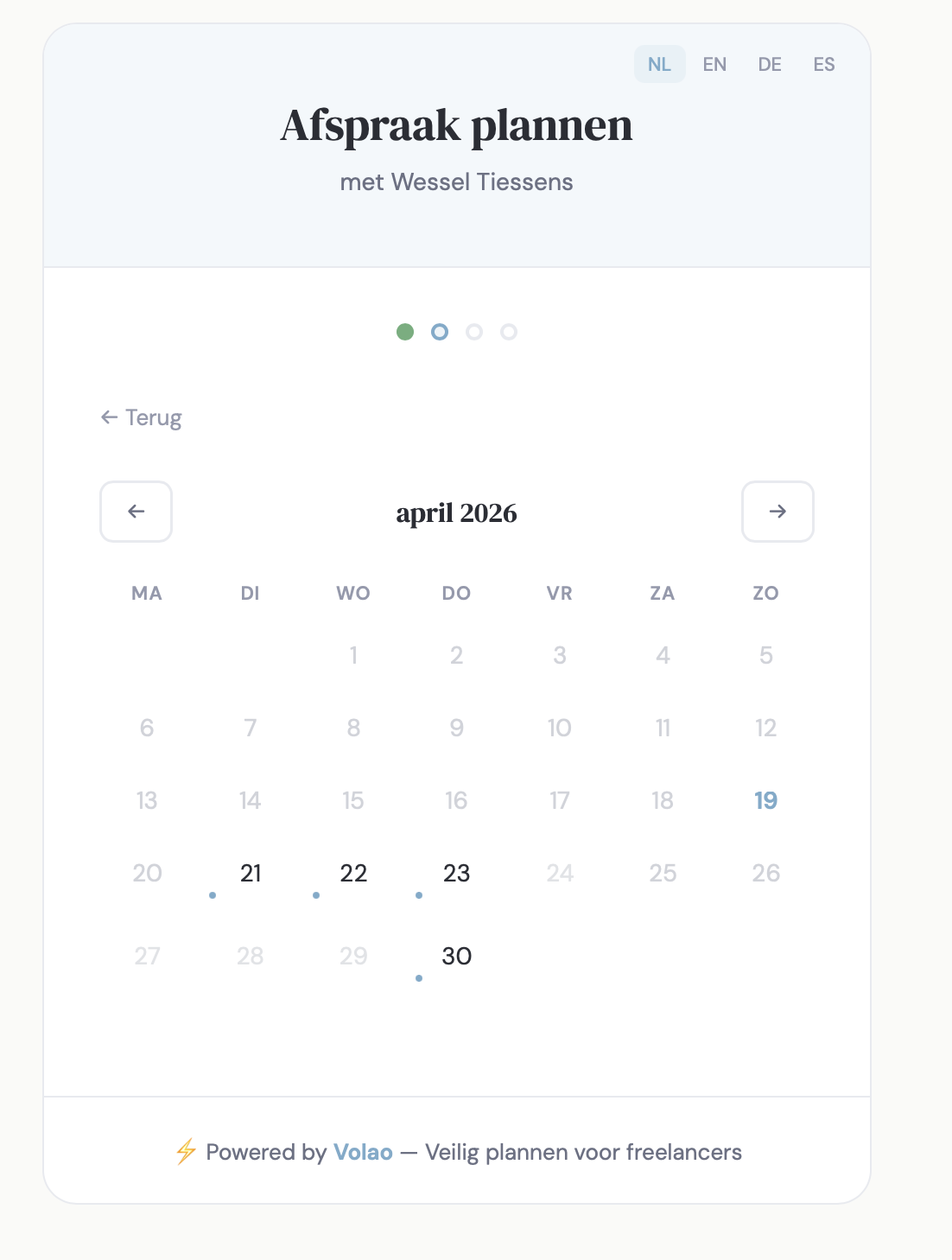Click the fourth step indicator dot

509,332
